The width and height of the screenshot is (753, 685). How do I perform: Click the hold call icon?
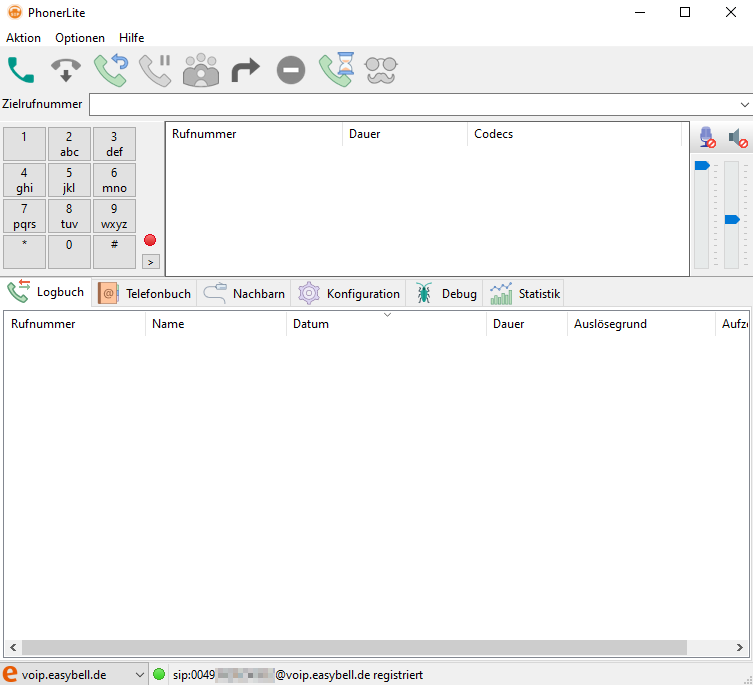[155, 69]
